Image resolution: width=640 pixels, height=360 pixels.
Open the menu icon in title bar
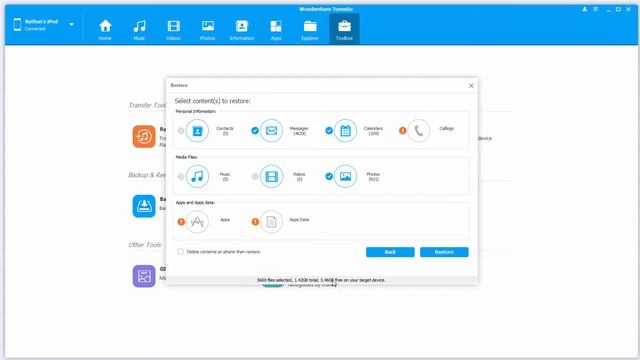596,9
